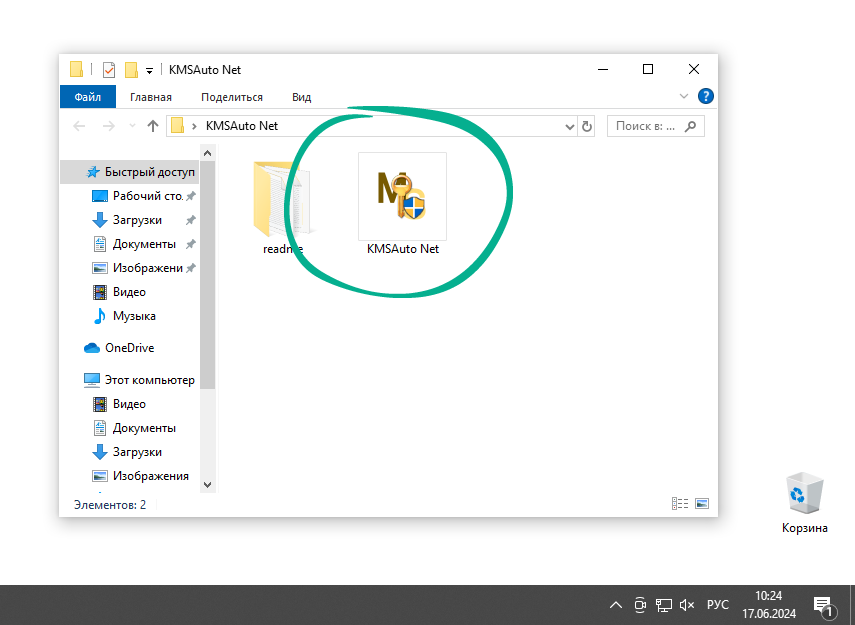The height and width of the screenshot is (625, 855).
Task: Open the Корзина recycle bin on desktop
Action: [804, 503]
